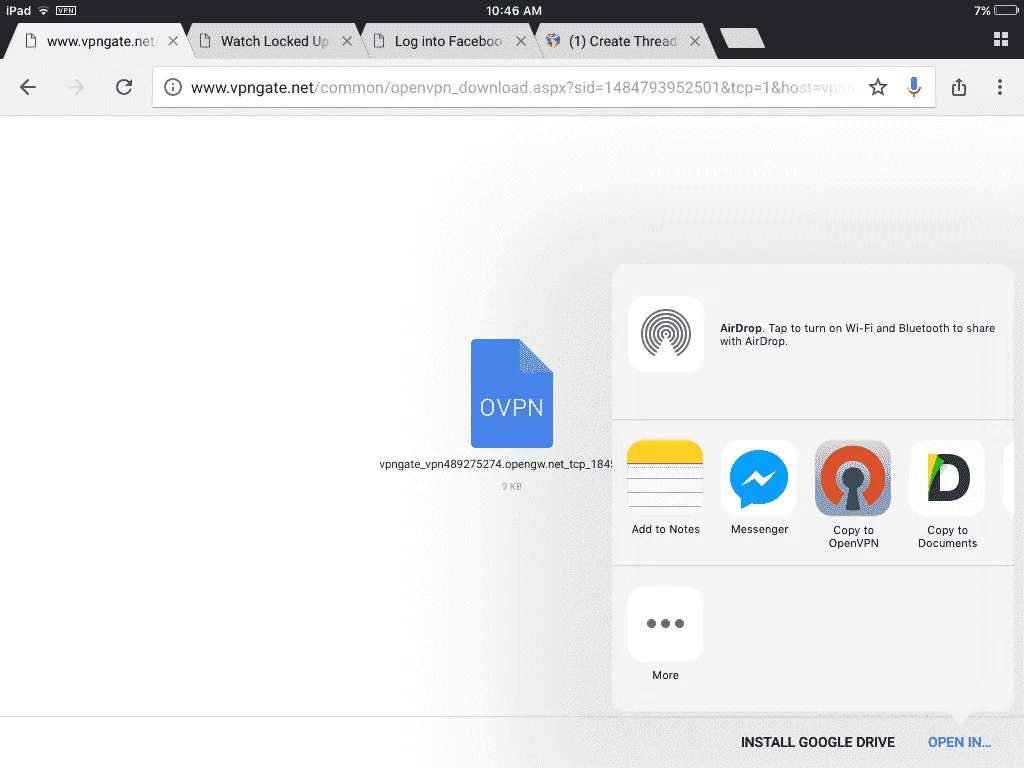Open the Chrome three-dot menu
The image size is (1024, 768).
click(1000, 87)
